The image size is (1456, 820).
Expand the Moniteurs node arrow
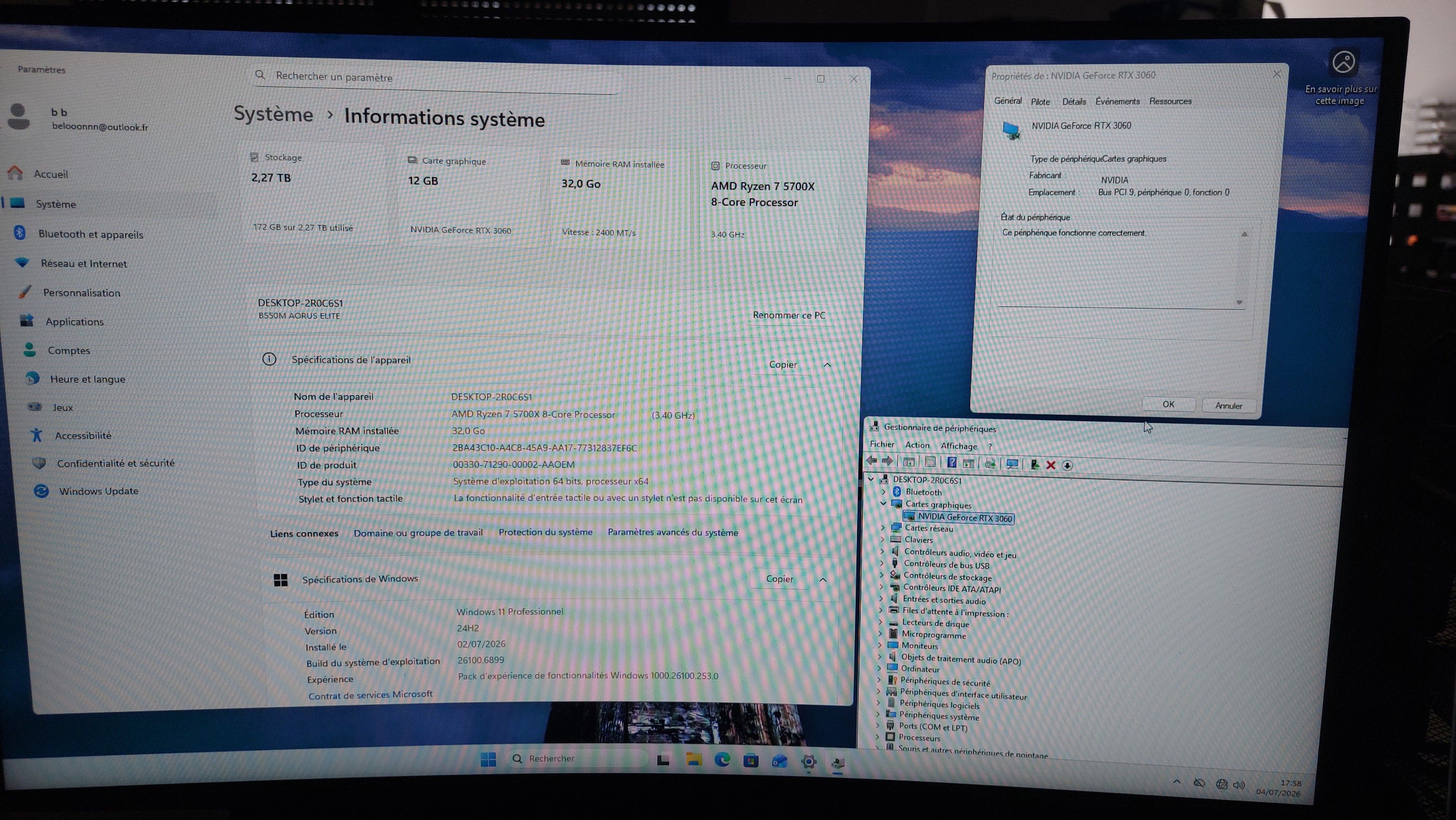tap(879, 645)
